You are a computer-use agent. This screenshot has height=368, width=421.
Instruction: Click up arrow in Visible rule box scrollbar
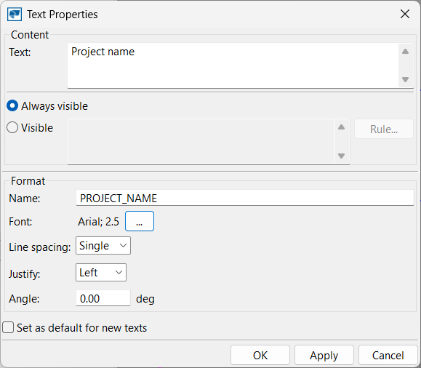341,127
